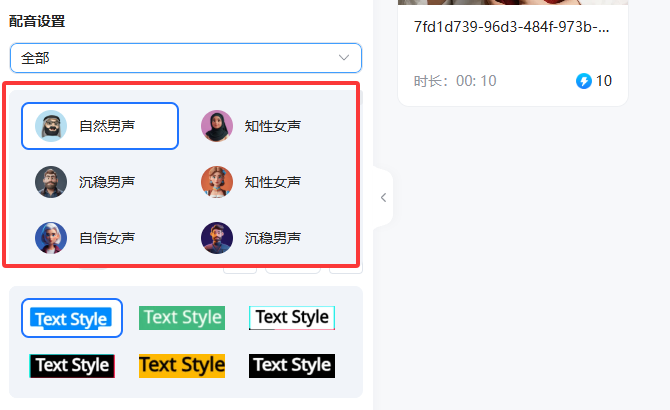
Task: Choose the white outlined Text Style preset
Action: pyautogui.click(x=292, y=318)
